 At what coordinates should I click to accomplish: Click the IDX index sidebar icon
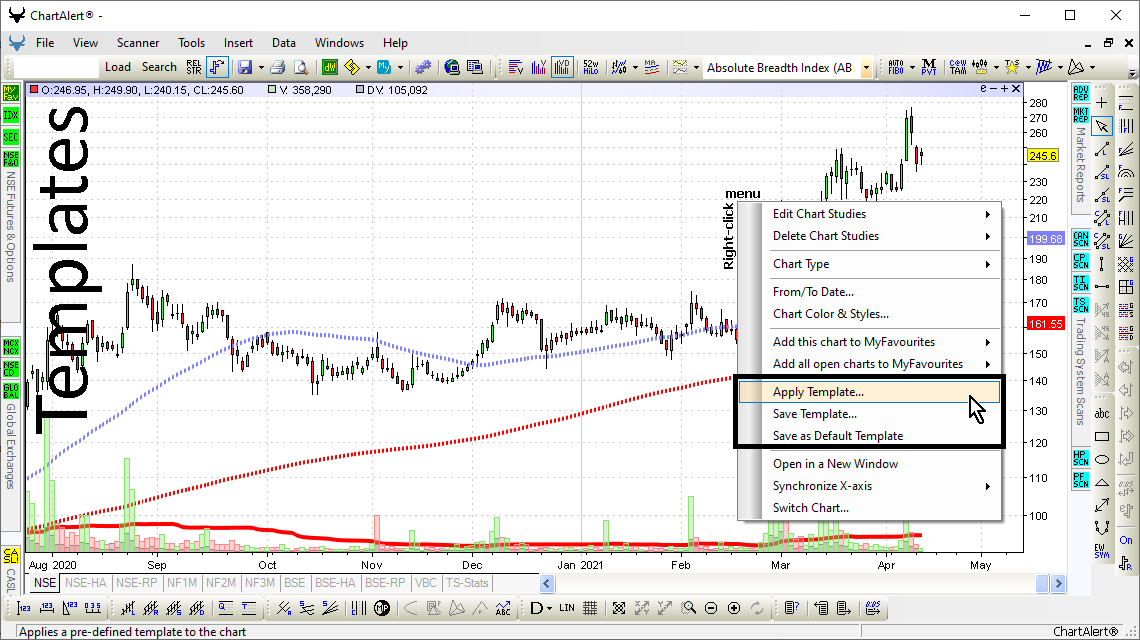click(x=11, y=115)
